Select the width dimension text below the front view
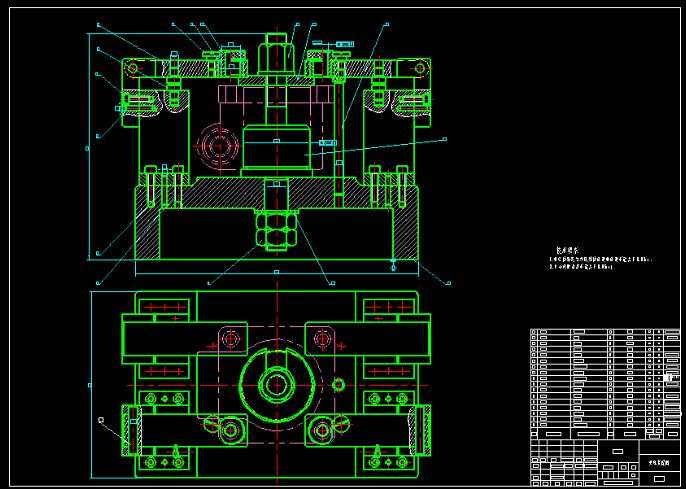Image resolution: width=686 pixels, height=489 pixels. 276,272
